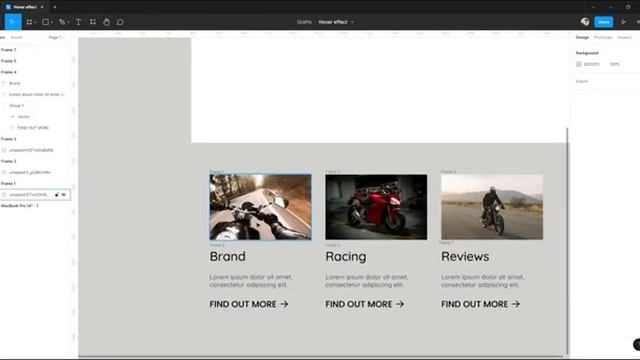Viewport: 640px width, 360px height.
Task: Click the Reviews heading on canvas
Action: (465, 257)
